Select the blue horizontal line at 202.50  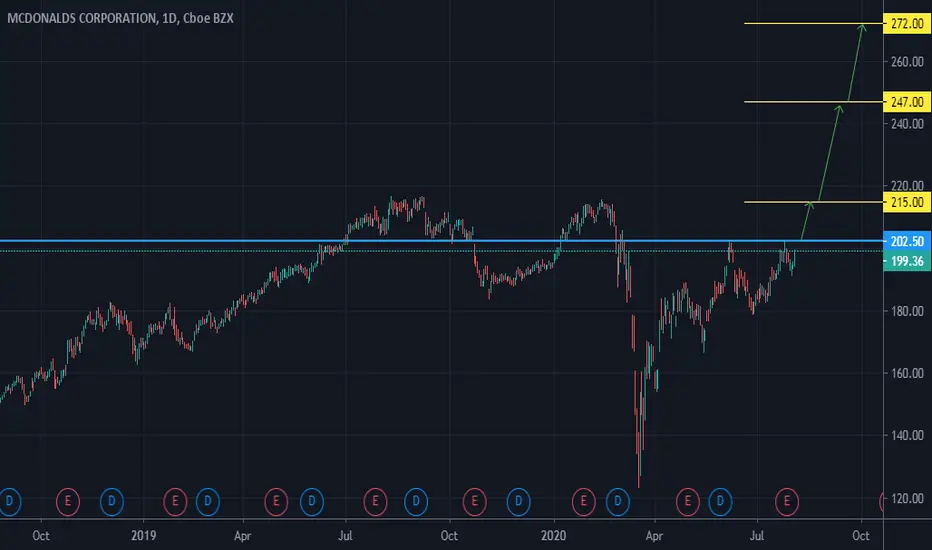[442, 241]
